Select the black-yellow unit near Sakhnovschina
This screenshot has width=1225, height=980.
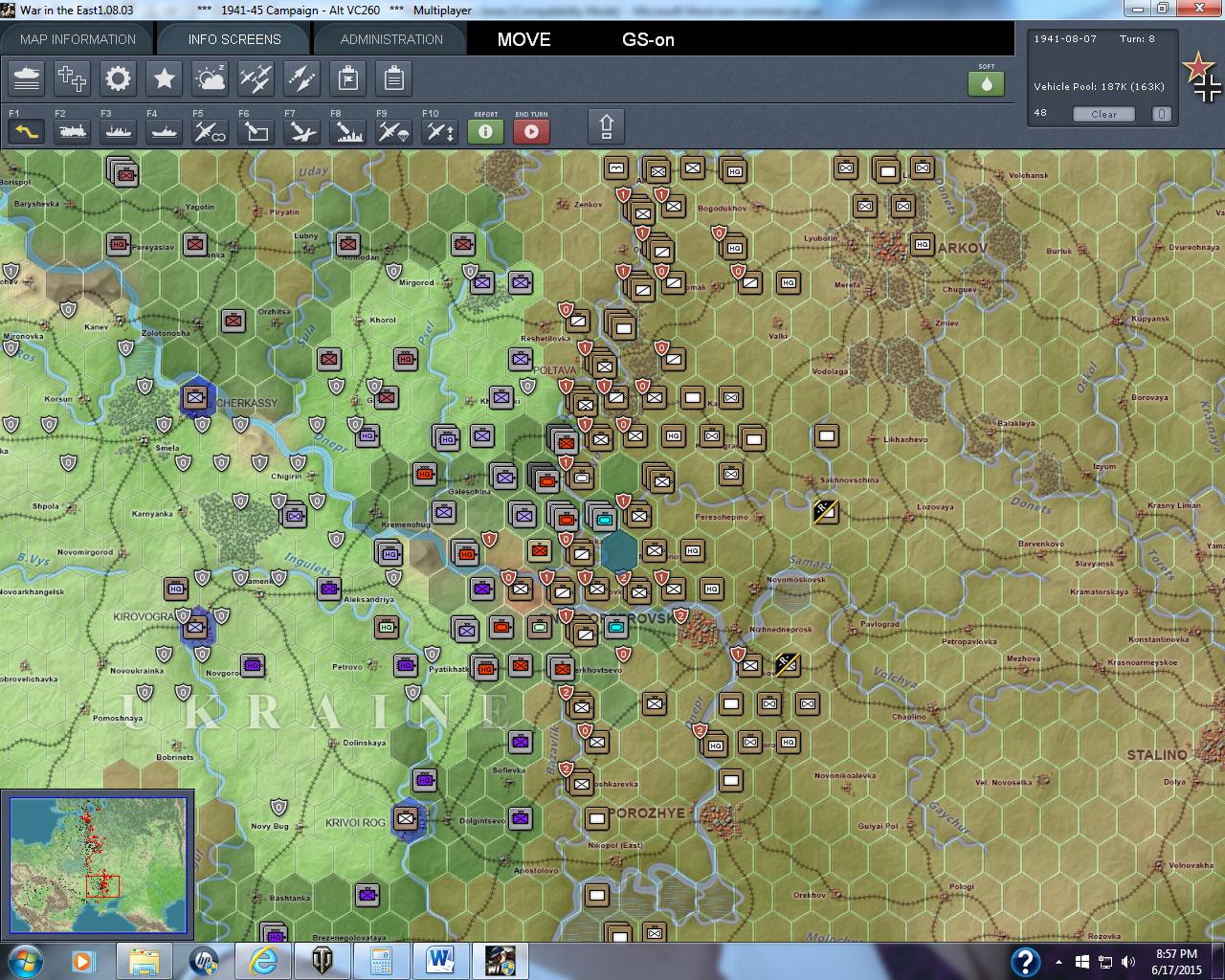tap(826, 511)
